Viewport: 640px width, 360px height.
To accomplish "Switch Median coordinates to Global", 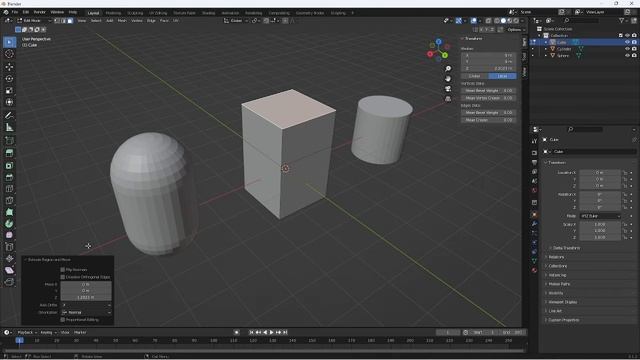I will [x=475, y=76].
